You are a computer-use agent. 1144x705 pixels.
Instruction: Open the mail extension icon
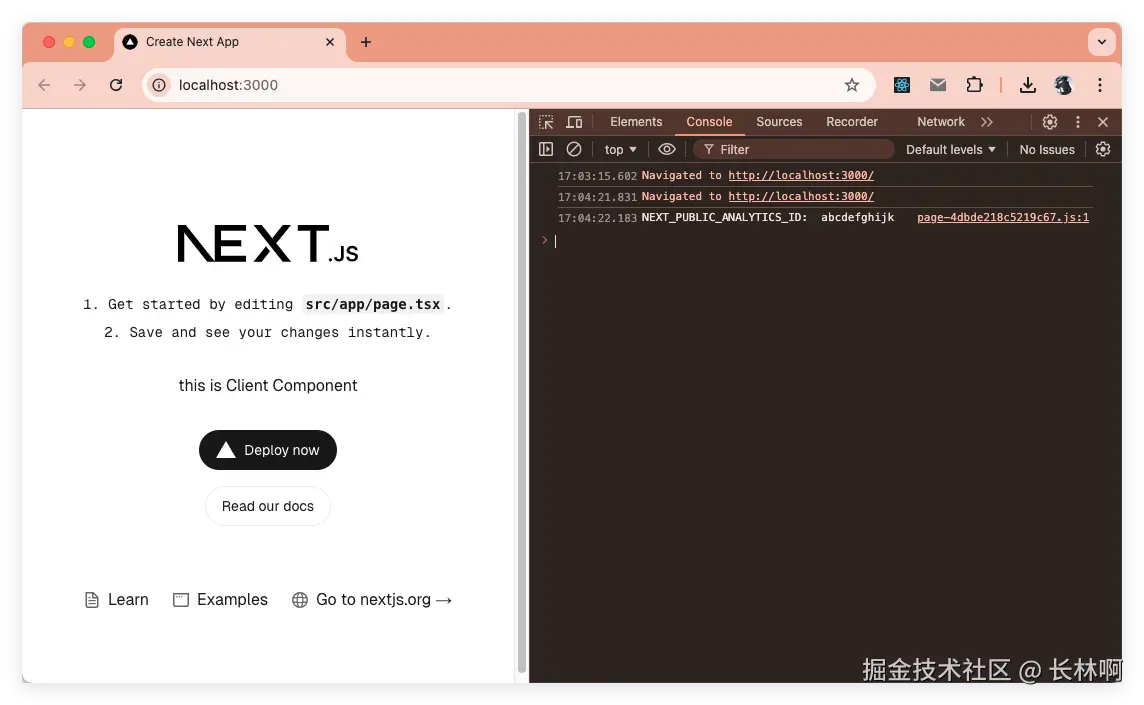point(938,85)
